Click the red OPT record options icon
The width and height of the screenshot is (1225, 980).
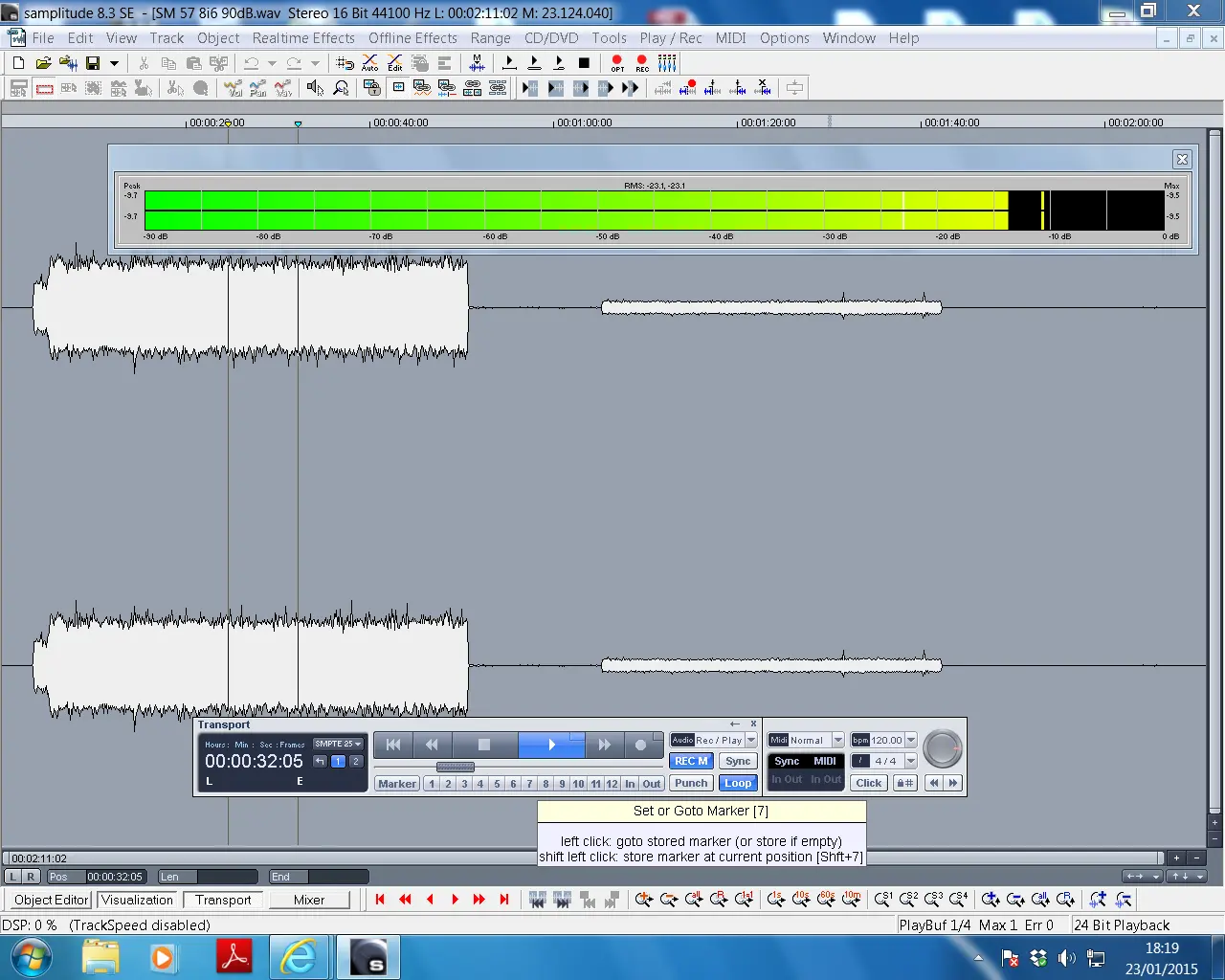[x=617, y=63]
